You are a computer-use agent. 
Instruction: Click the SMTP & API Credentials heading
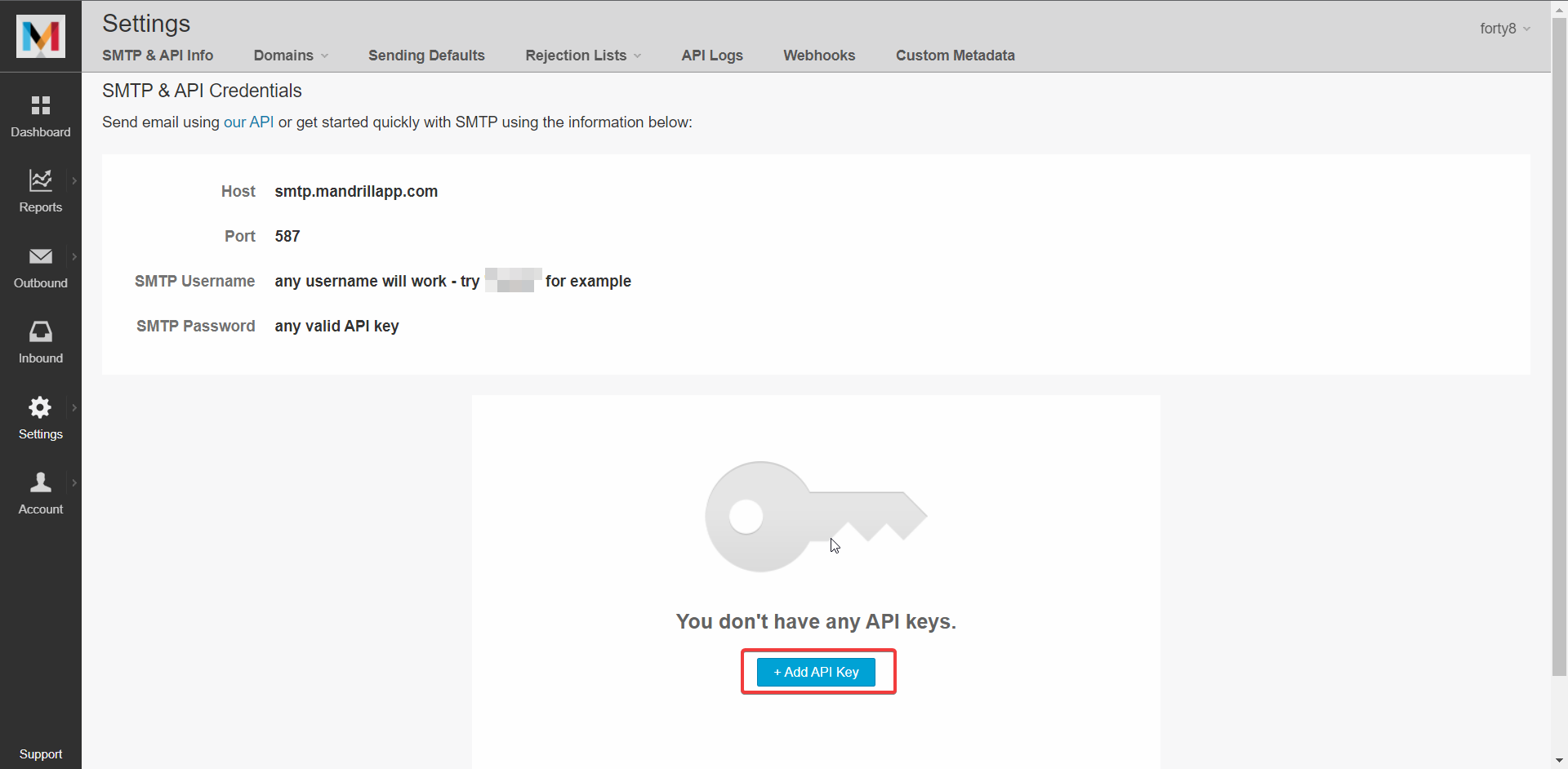202,91
